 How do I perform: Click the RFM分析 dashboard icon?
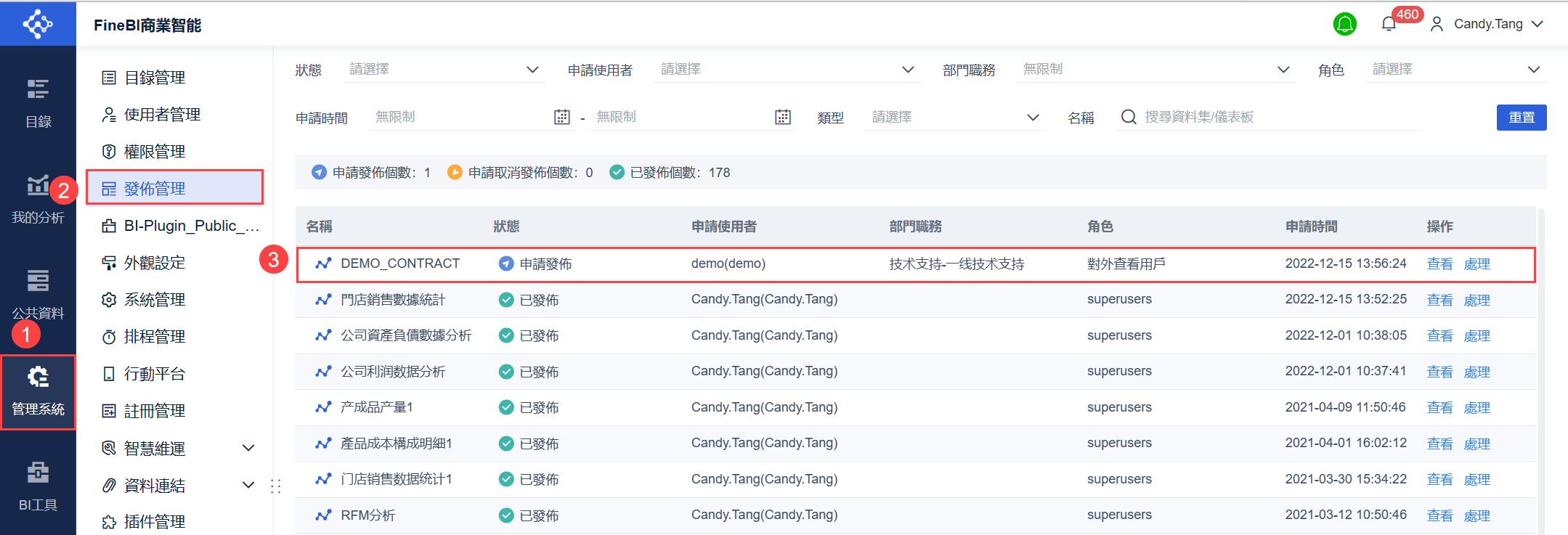tap(323, 515)
